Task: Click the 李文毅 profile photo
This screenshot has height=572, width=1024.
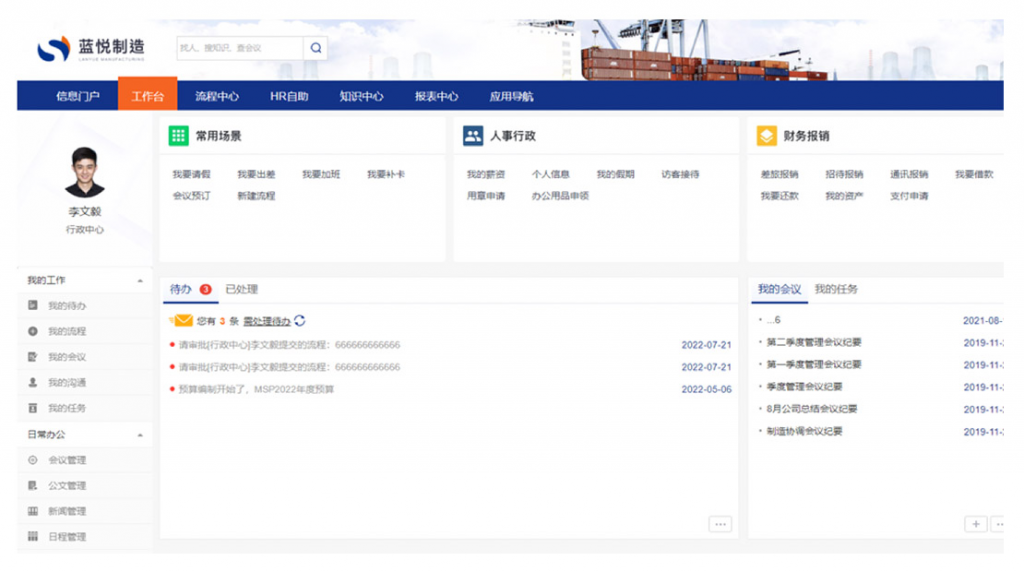Action: pyautogui.click(x=85, y=172)
